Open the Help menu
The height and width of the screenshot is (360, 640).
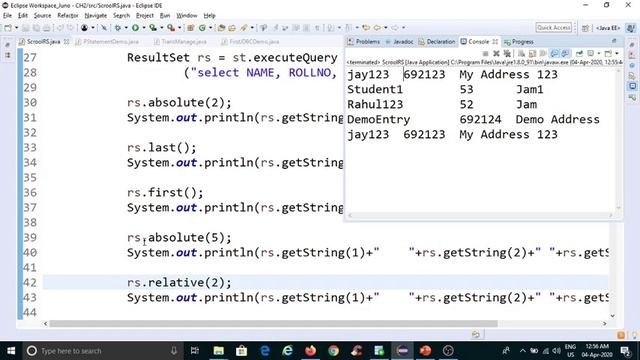click(x=209, y=16)
